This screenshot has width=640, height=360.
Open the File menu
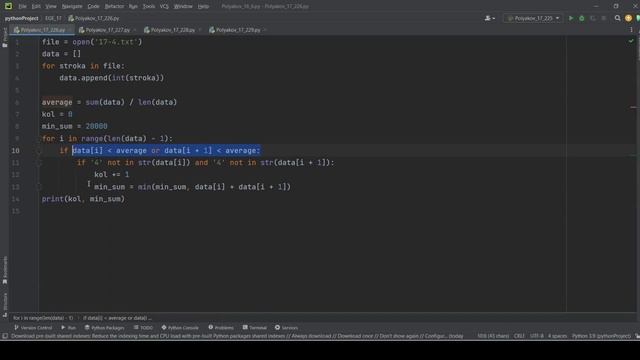click(x=22, y=7)
